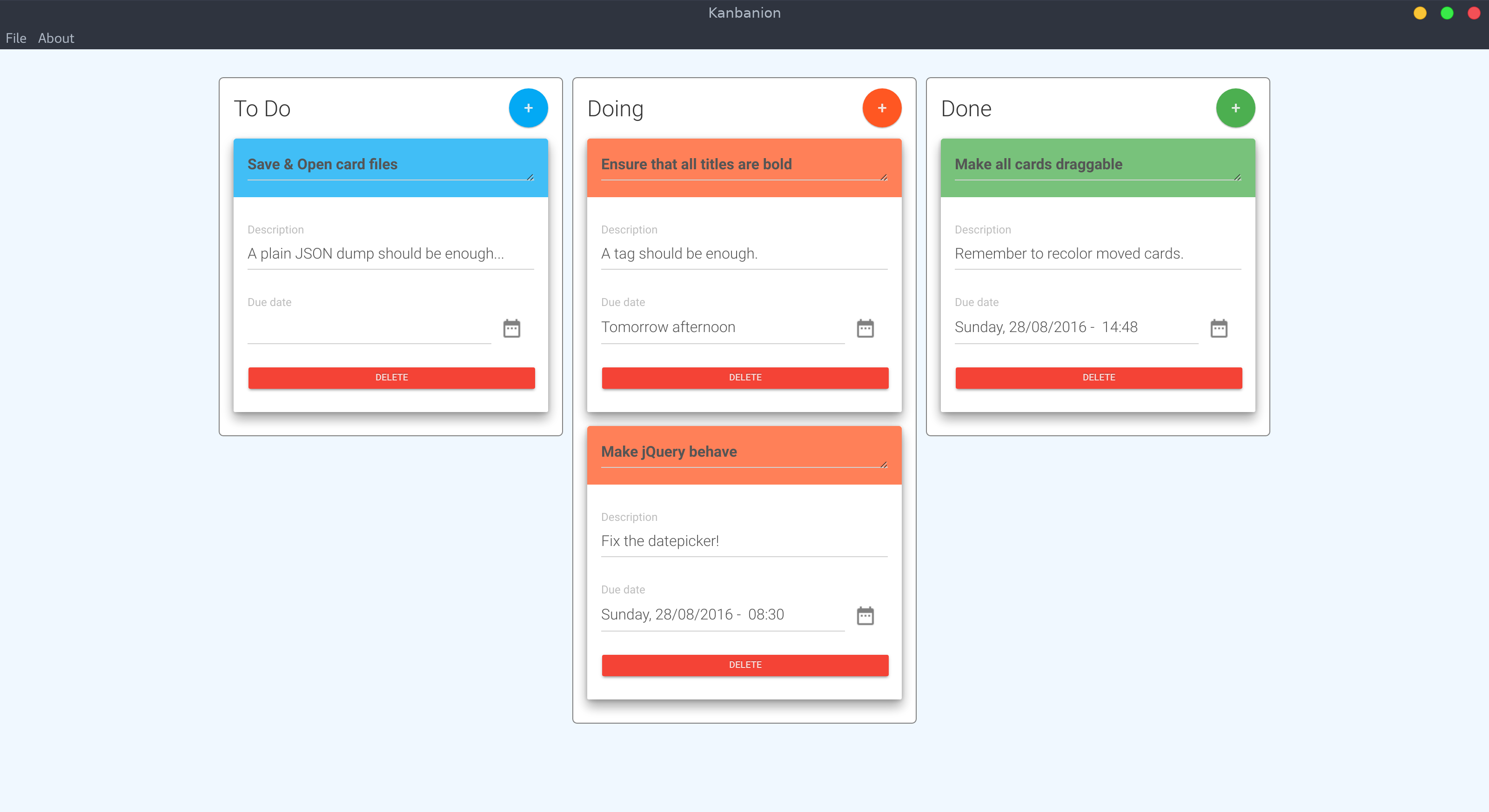Delete the Make jQuery behave card
1489x812 pixels.
(744, 666)
